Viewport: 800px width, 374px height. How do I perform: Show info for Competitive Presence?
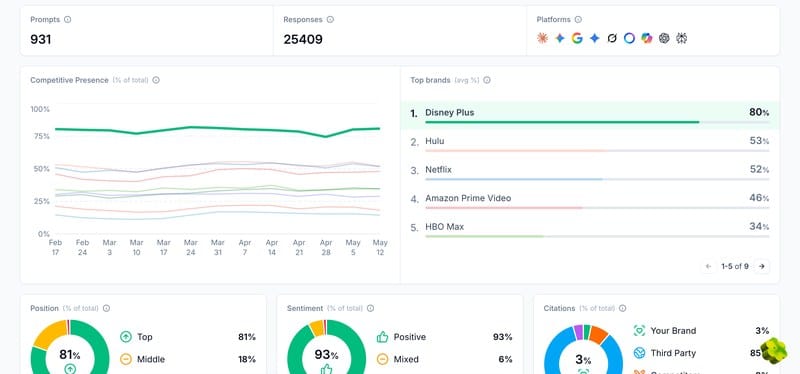(156, 80)
